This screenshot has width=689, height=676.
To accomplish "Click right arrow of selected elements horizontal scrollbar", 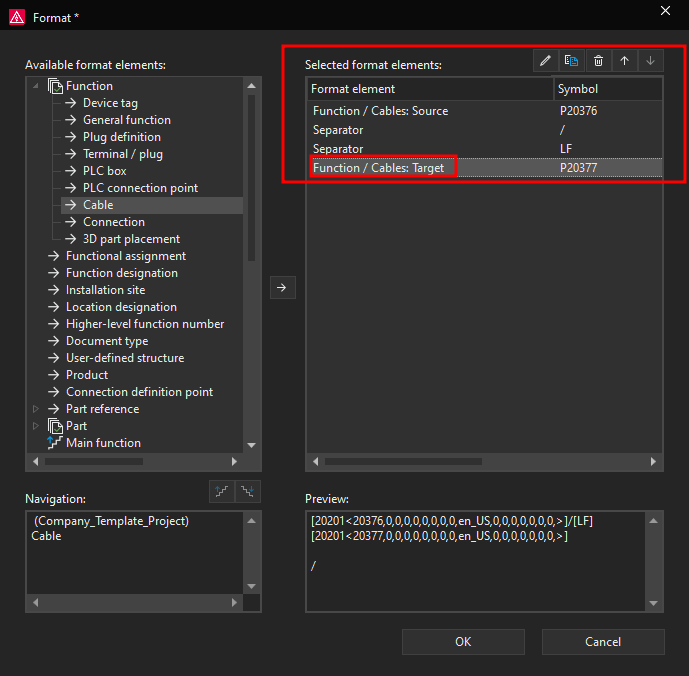I will point(653,462).
